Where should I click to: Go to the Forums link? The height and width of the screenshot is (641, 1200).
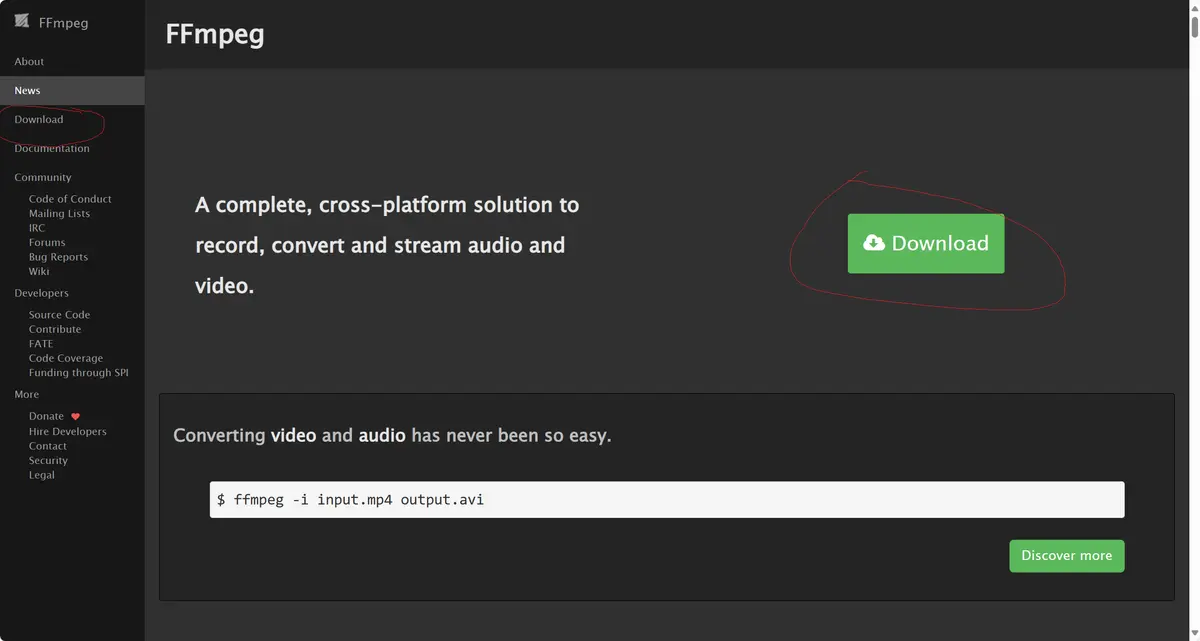coord(47,242)
